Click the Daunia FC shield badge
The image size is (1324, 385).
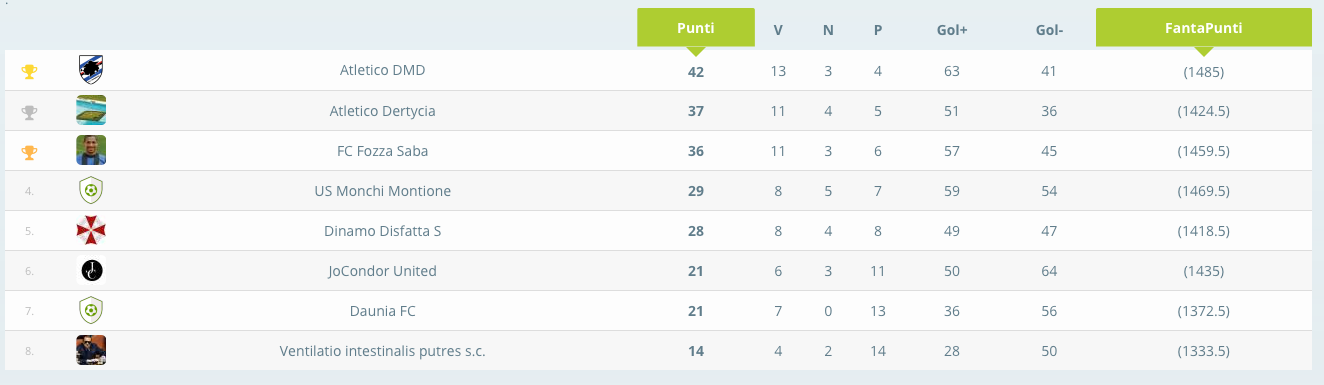tap(91, 310)
